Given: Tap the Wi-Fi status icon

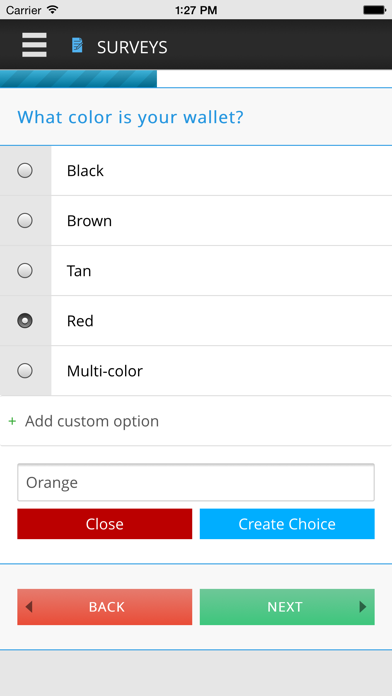Looking at the screenshot, I should tap(52, 10).
